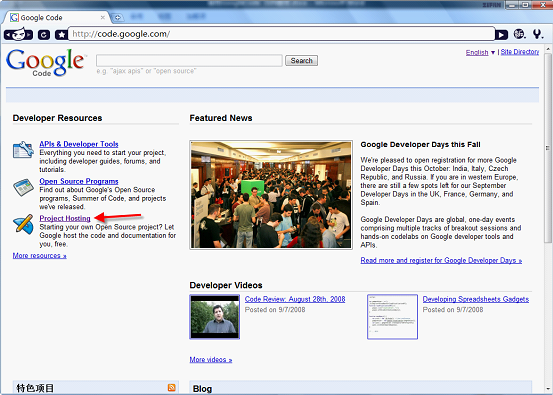553x395 pixels.
Task: Open a new tab with plus button
Action: click(118, 17)
